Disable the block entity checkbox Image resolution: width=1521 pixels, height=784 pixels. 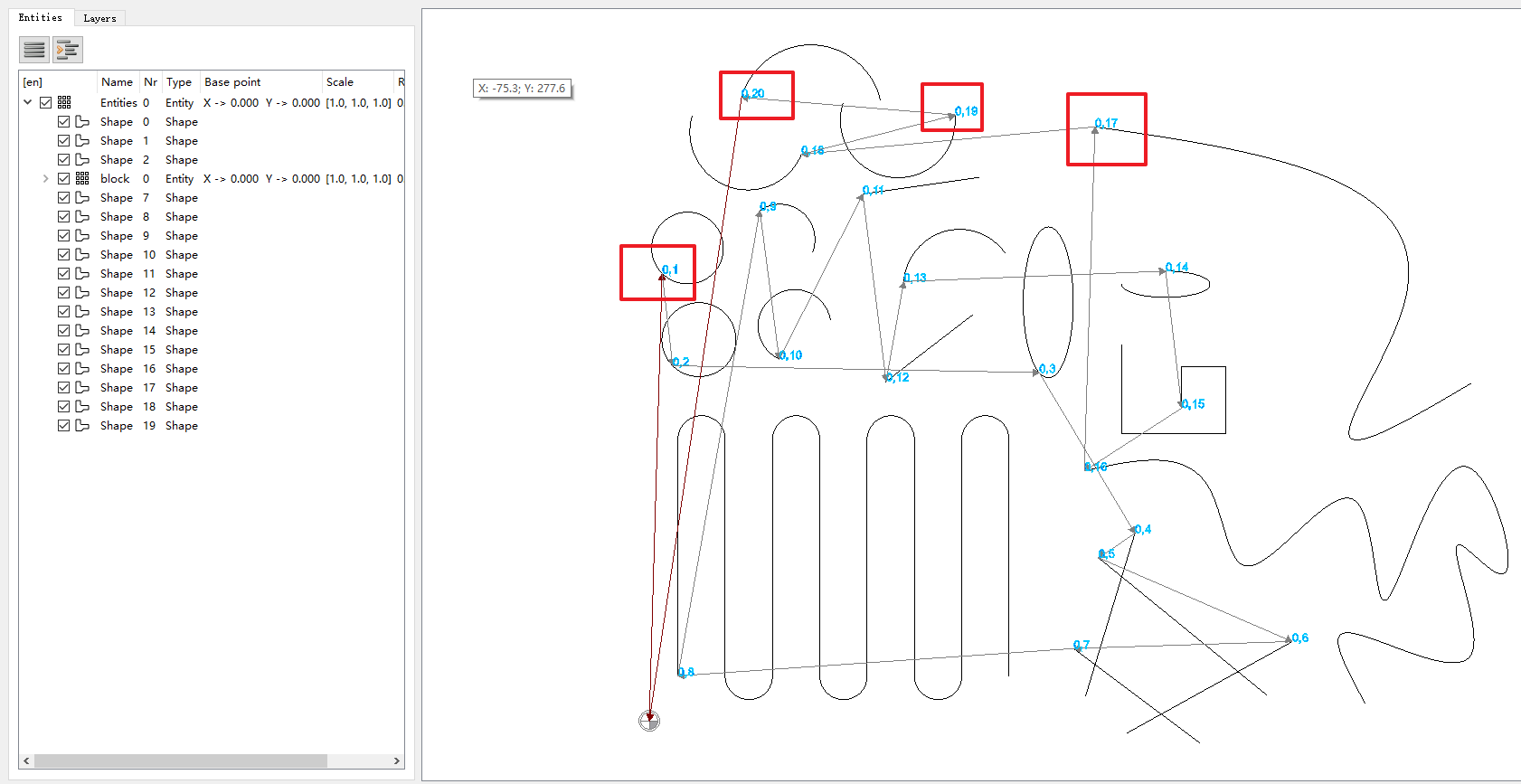tap(63, 179)
